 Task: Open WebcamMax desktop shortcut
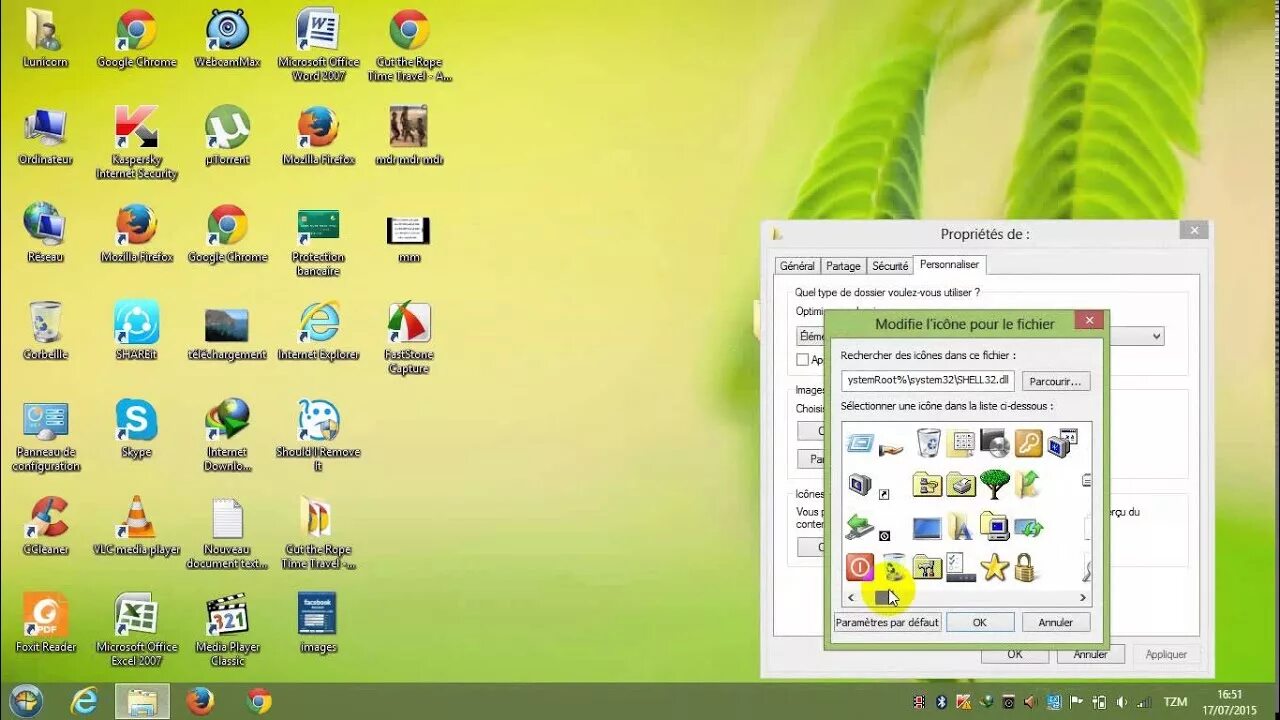[x=228, y=38]
